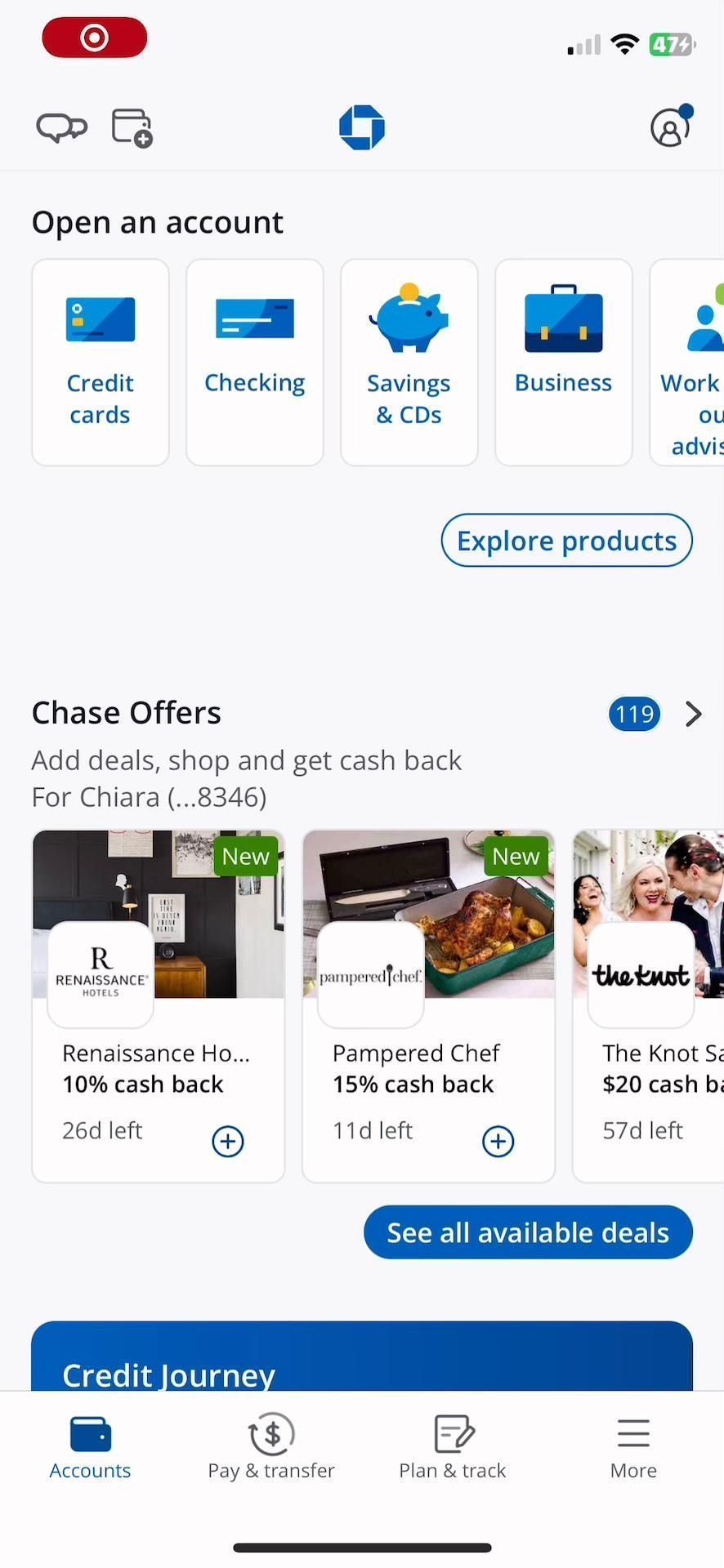
Task: Tap See all available deals button
Action: point(528,1232)
